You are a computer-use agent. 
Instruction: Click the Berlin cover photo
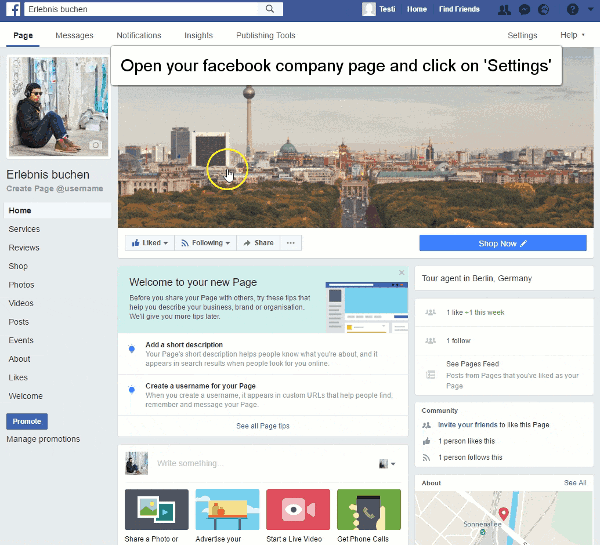click(x=356, y=156)
